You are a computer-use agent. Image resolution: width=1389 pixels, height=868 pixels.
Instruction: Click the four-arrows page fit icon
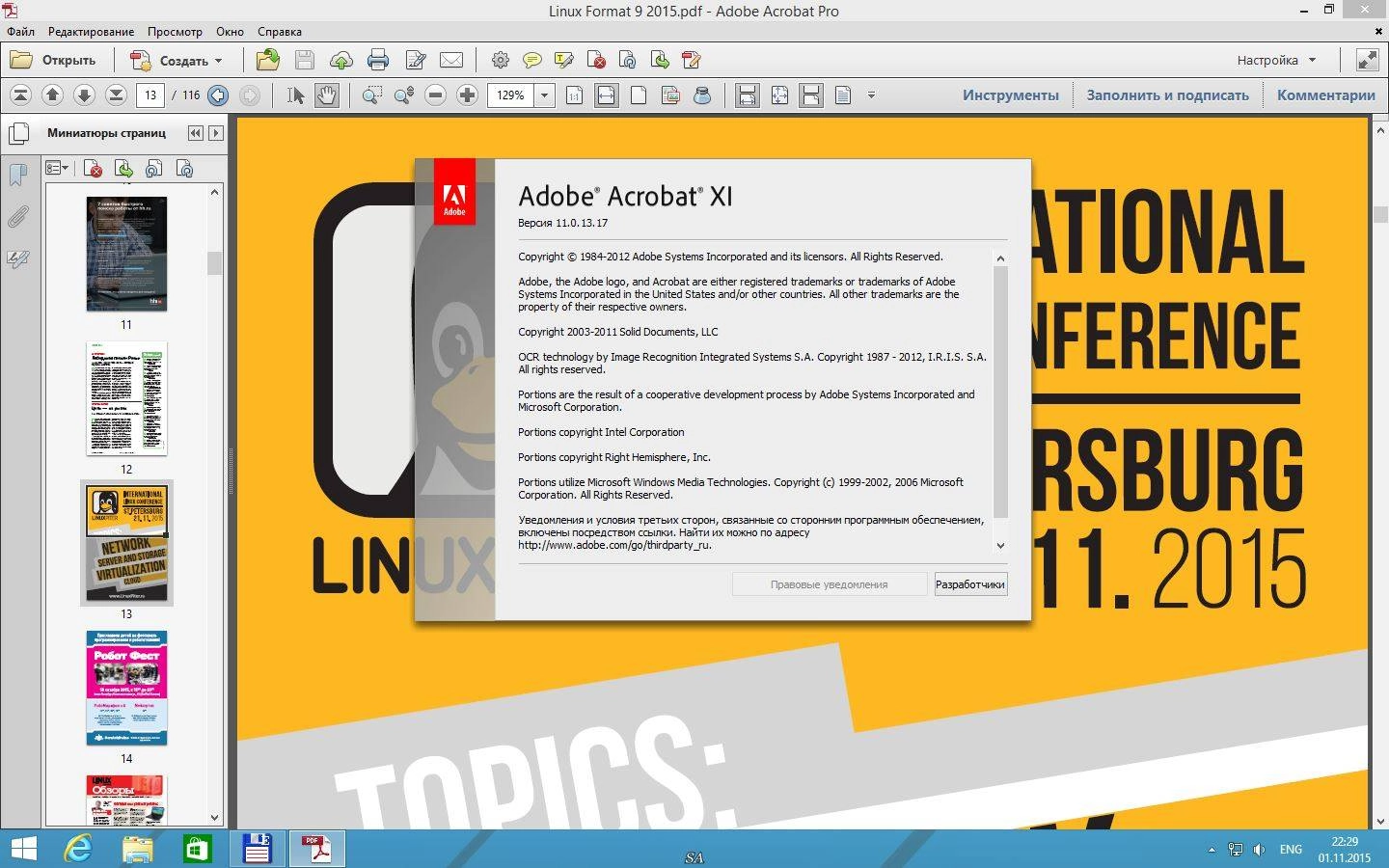779,95
